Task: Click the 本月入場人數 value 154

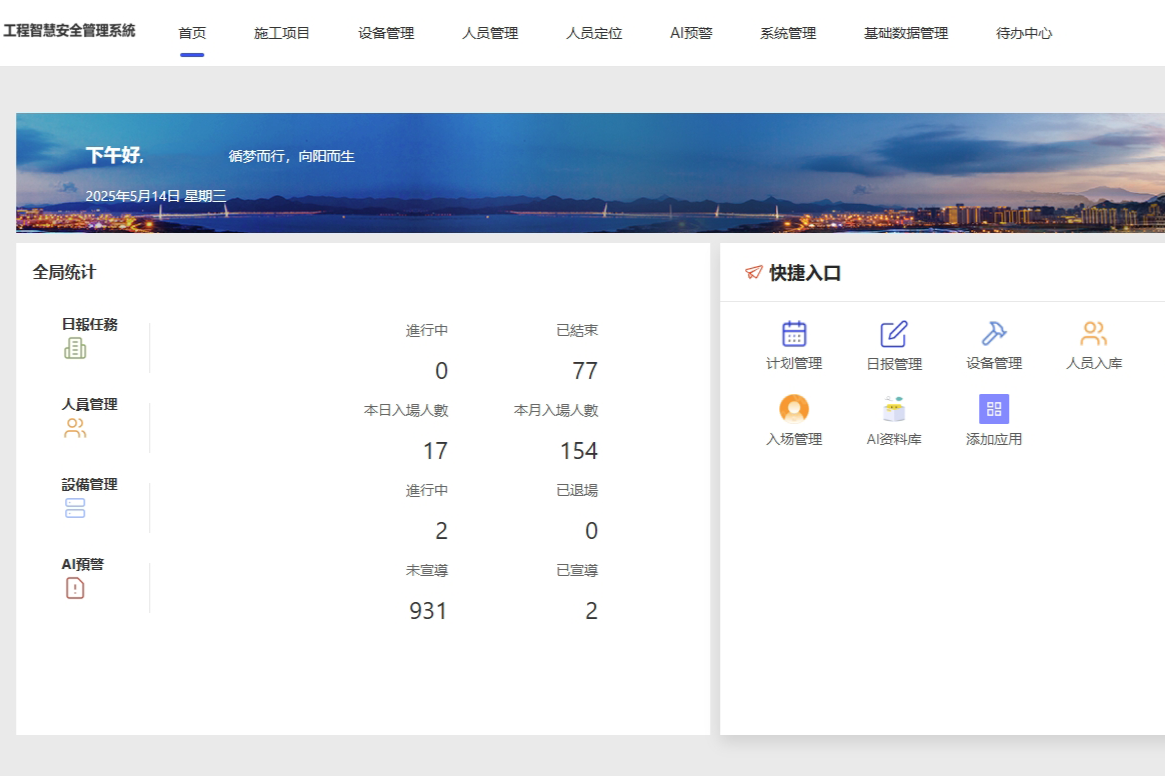Action: coord(578,451)
